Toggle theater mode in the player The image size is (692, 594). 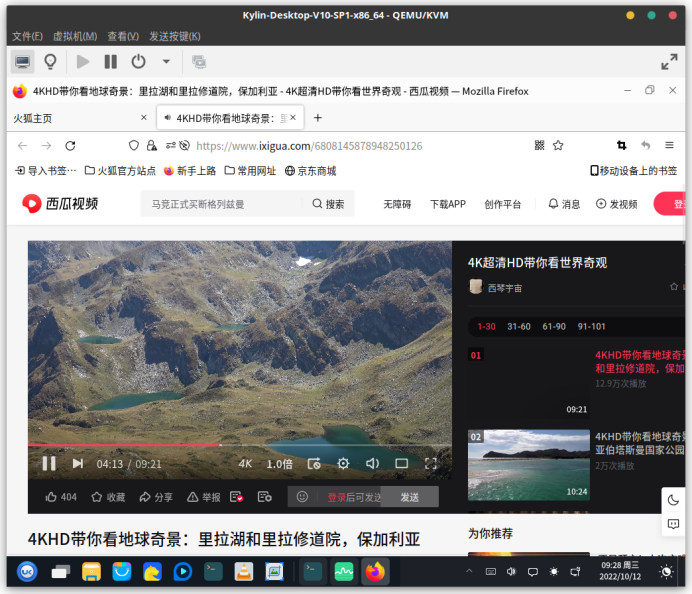[401, 463]
